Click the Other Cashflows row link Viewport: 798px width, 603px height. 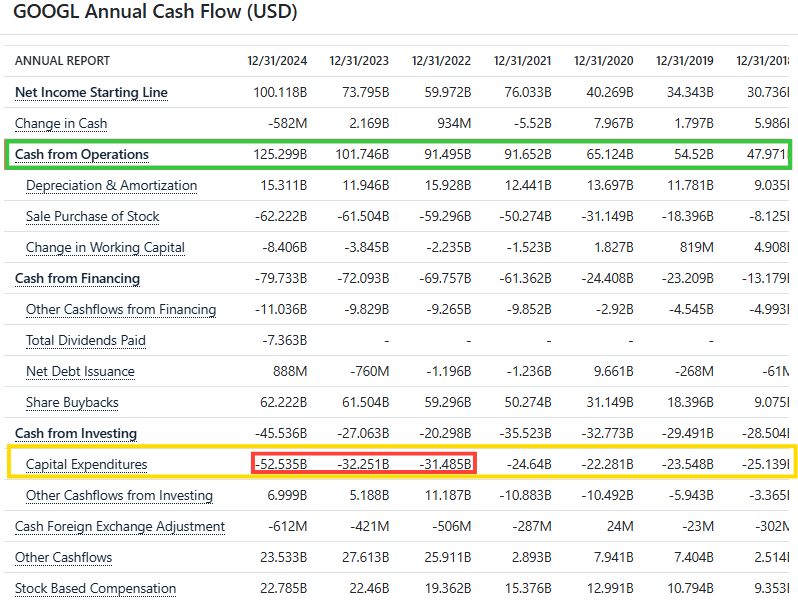pos(64,558)
